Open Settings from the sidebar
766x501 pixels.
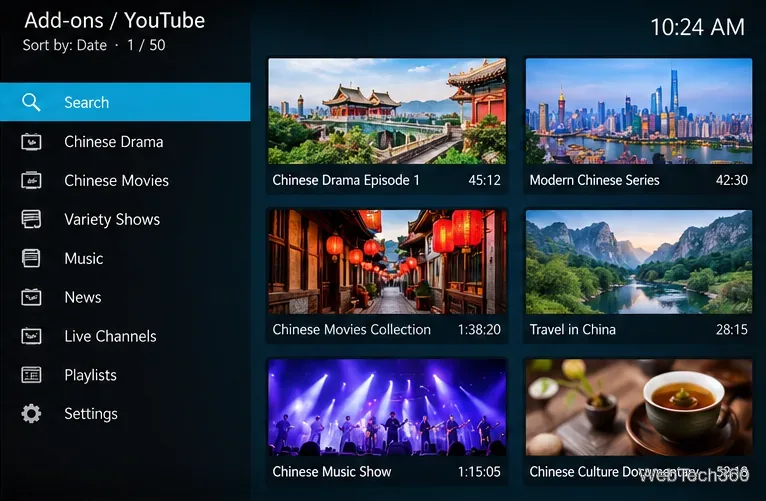125,414
